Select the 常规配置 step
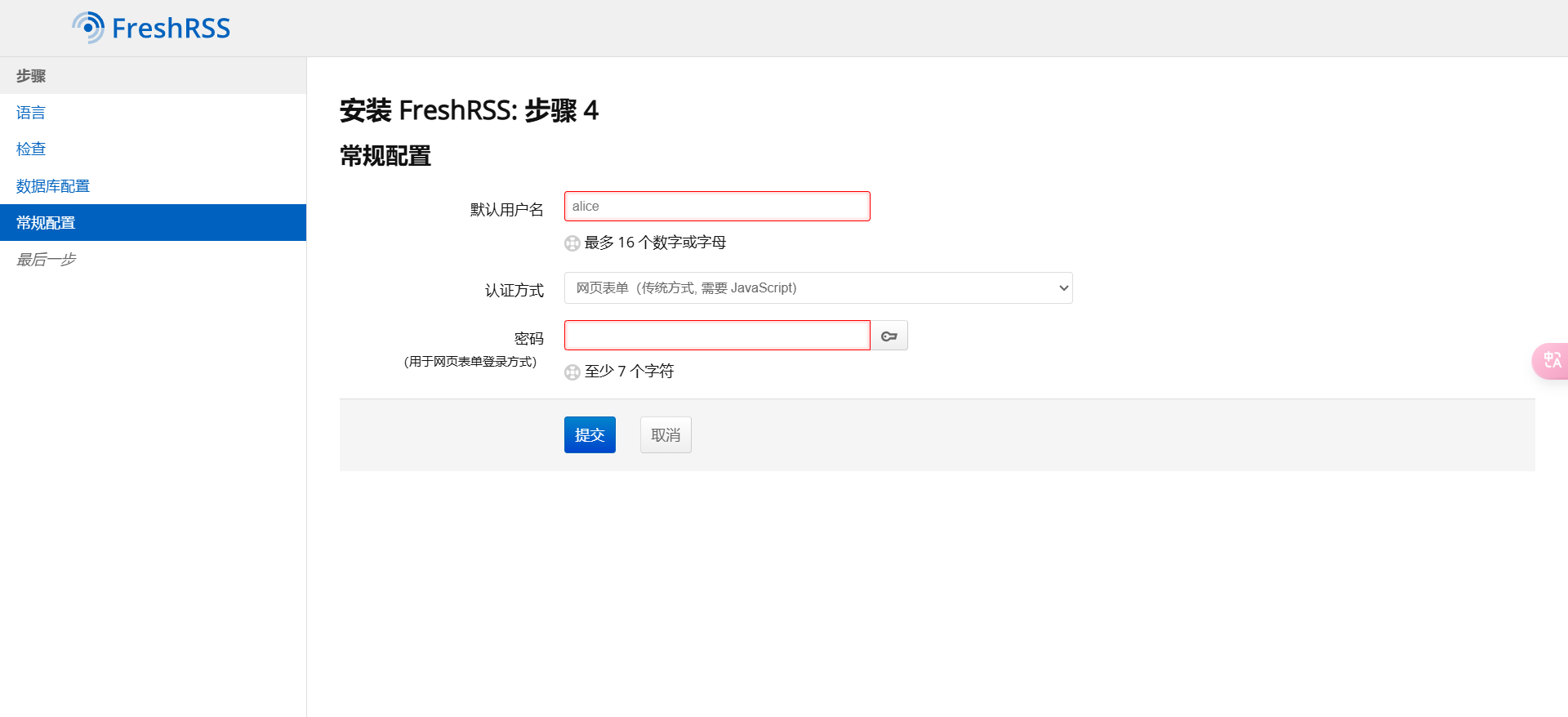1568x717 pixels. coord(153,222)
